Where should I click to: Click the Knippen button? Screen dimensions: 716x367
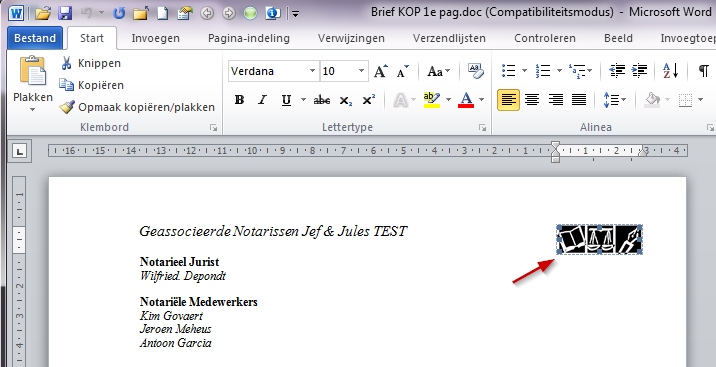[x=91, y=63]
